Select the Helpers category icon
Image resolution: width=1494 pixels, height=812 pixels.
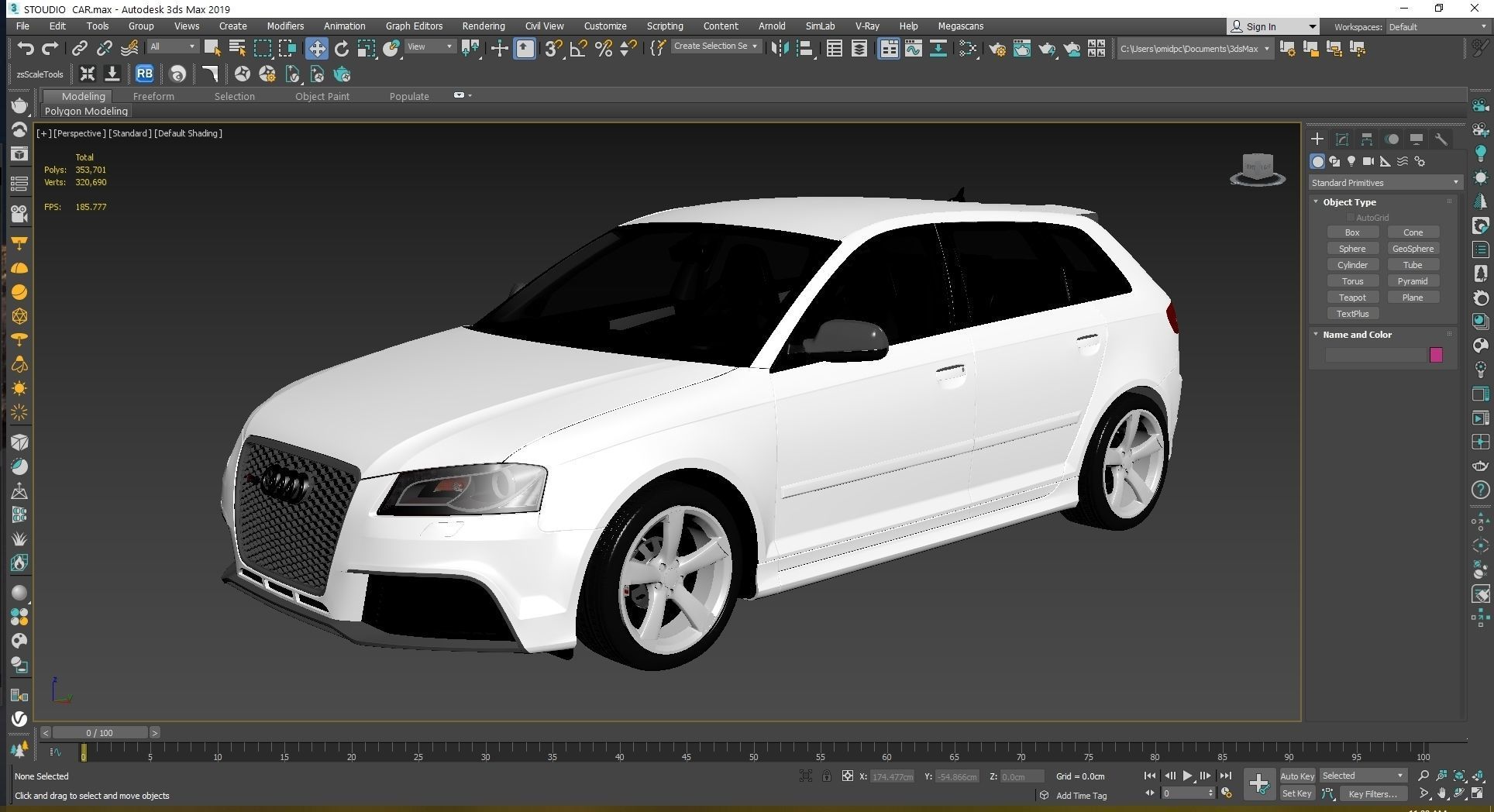[1386, 161]
